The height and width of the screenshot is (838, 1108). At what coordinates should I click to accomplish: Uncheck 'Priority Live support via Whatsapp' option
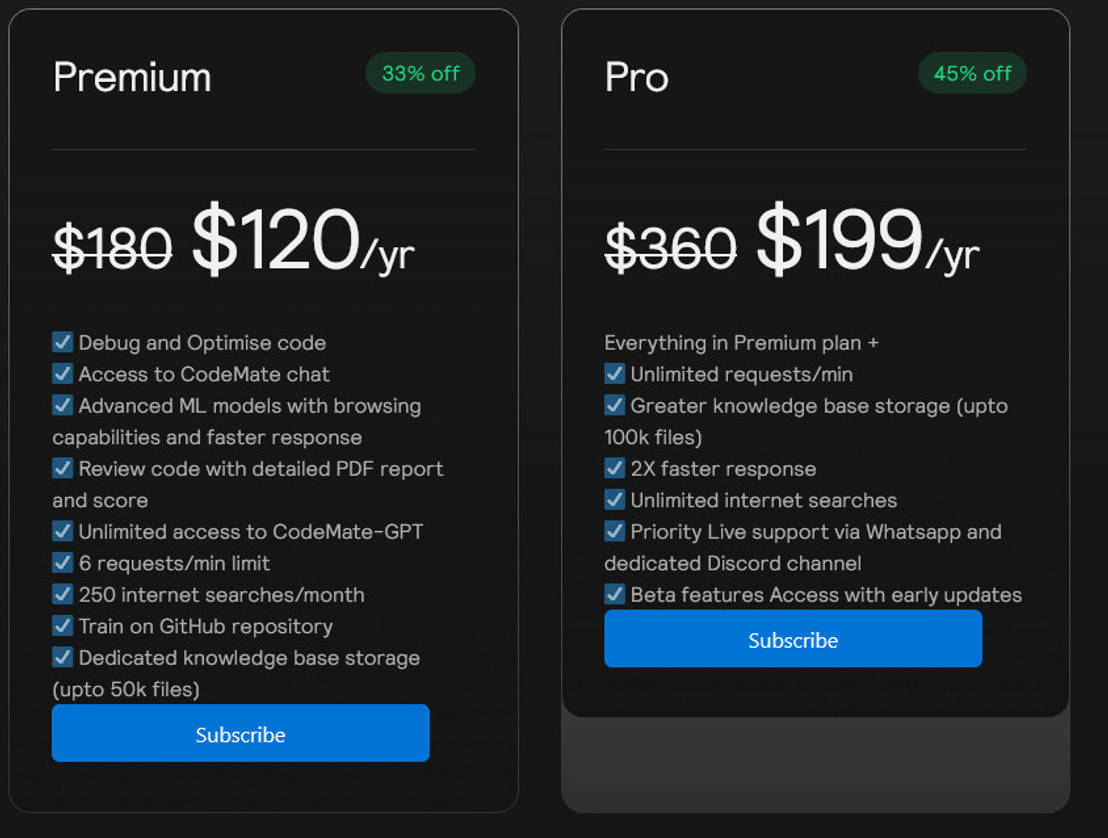(614, 531)
